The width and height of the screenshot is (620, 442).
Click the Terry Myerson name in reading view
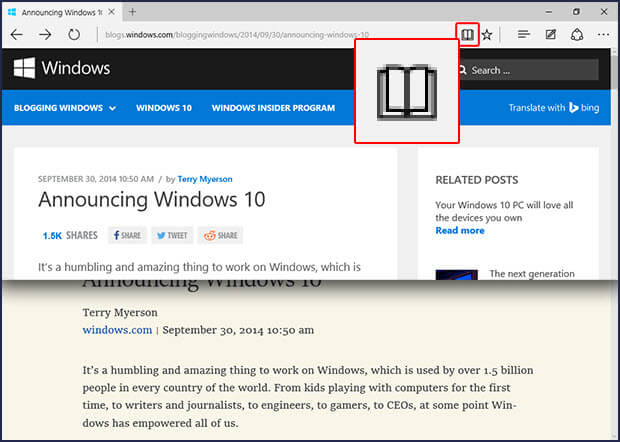click(x=120, y=313)
